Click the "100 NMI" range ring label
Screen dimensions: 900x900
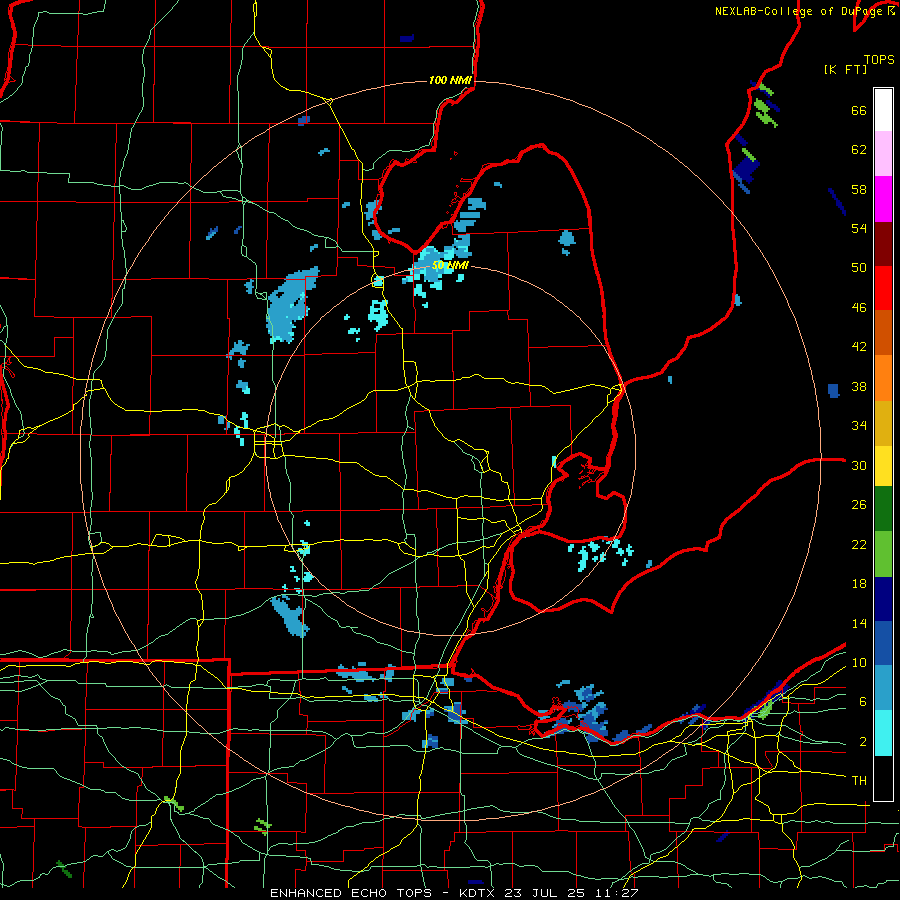tap(450, 80)
